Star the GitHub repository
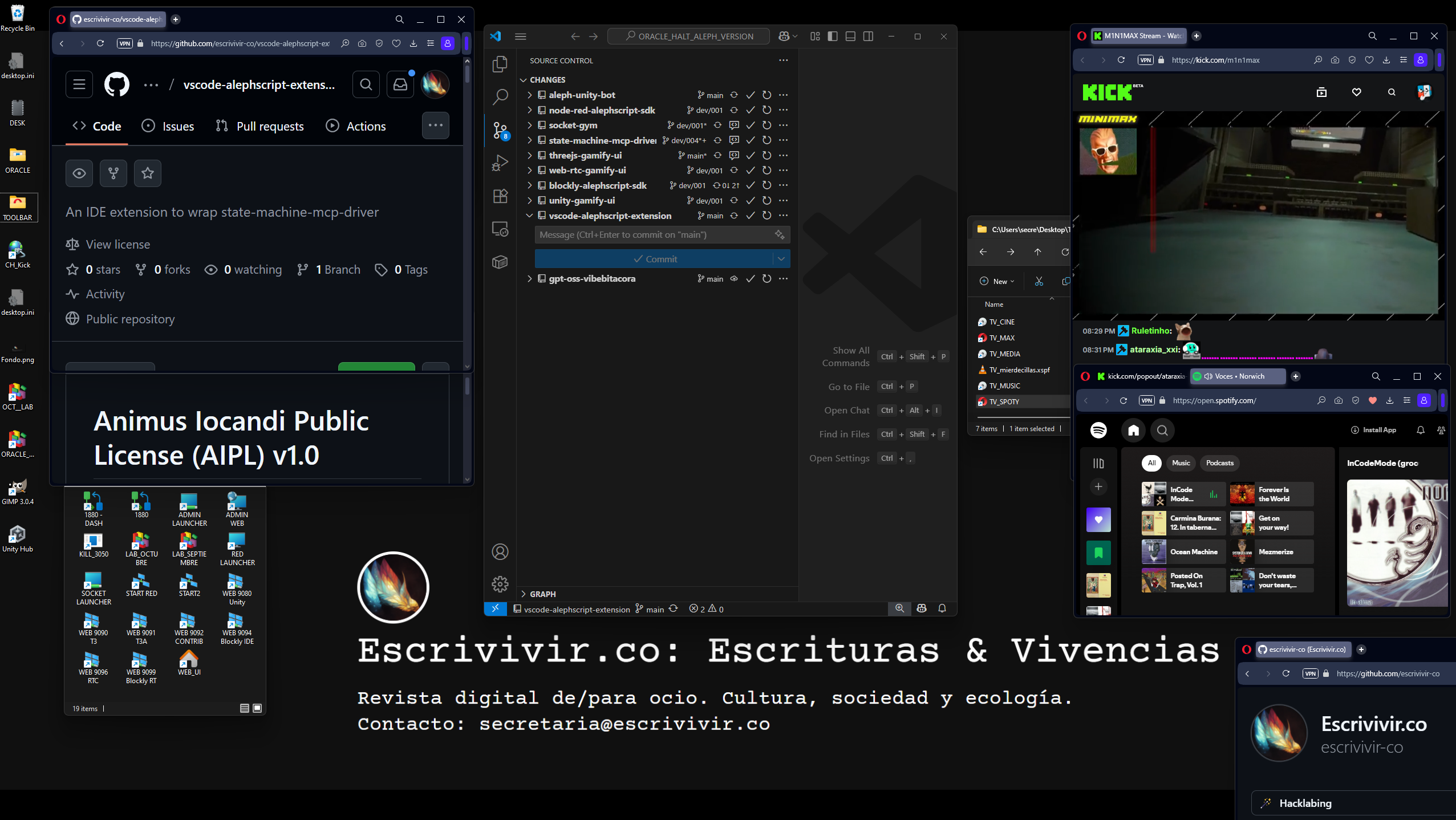The width and height of the screenshot is (1456, 820). [148, 173]
